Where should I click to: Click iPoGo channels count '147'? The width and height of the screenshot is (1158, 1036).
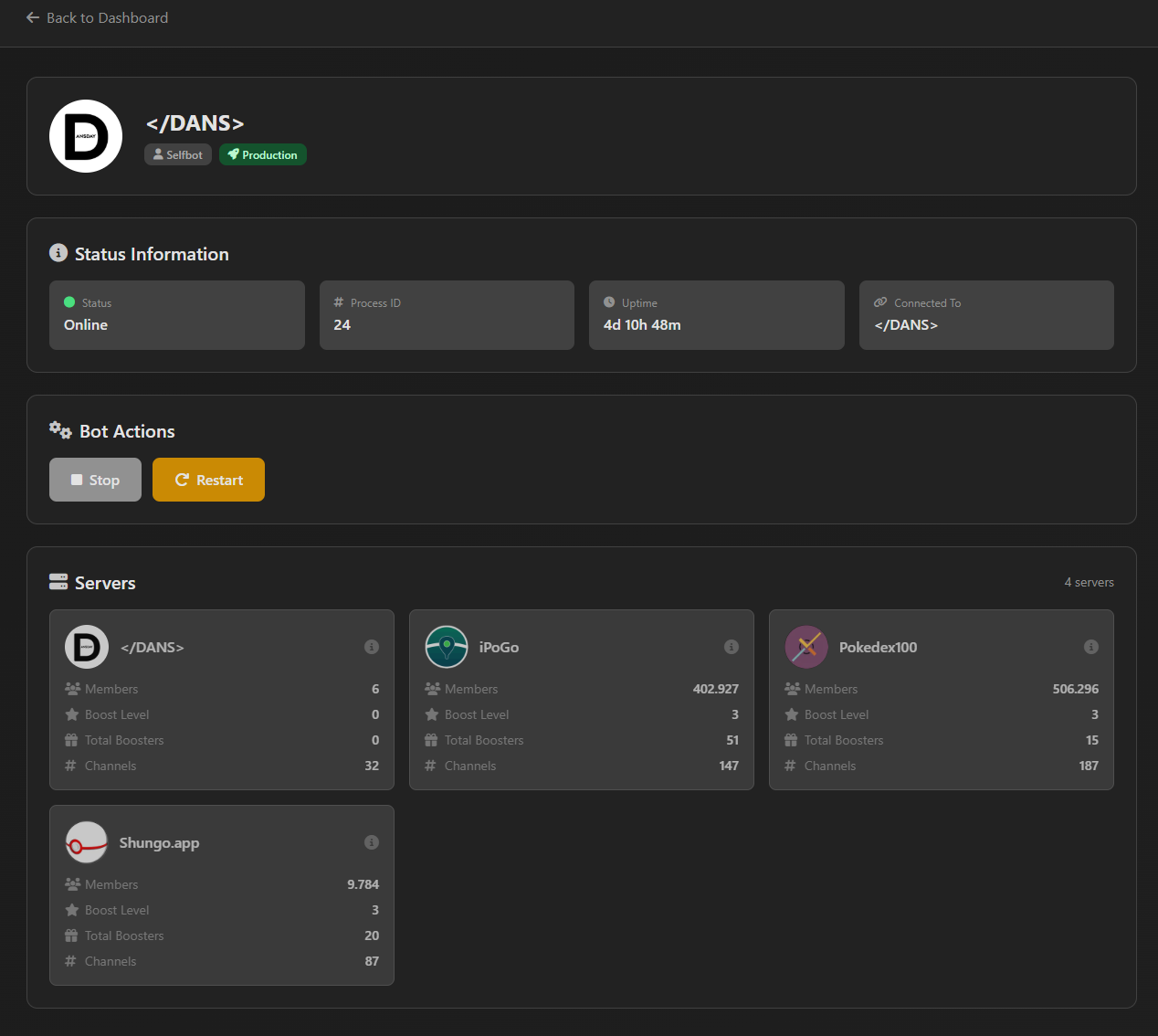point(729,766)
